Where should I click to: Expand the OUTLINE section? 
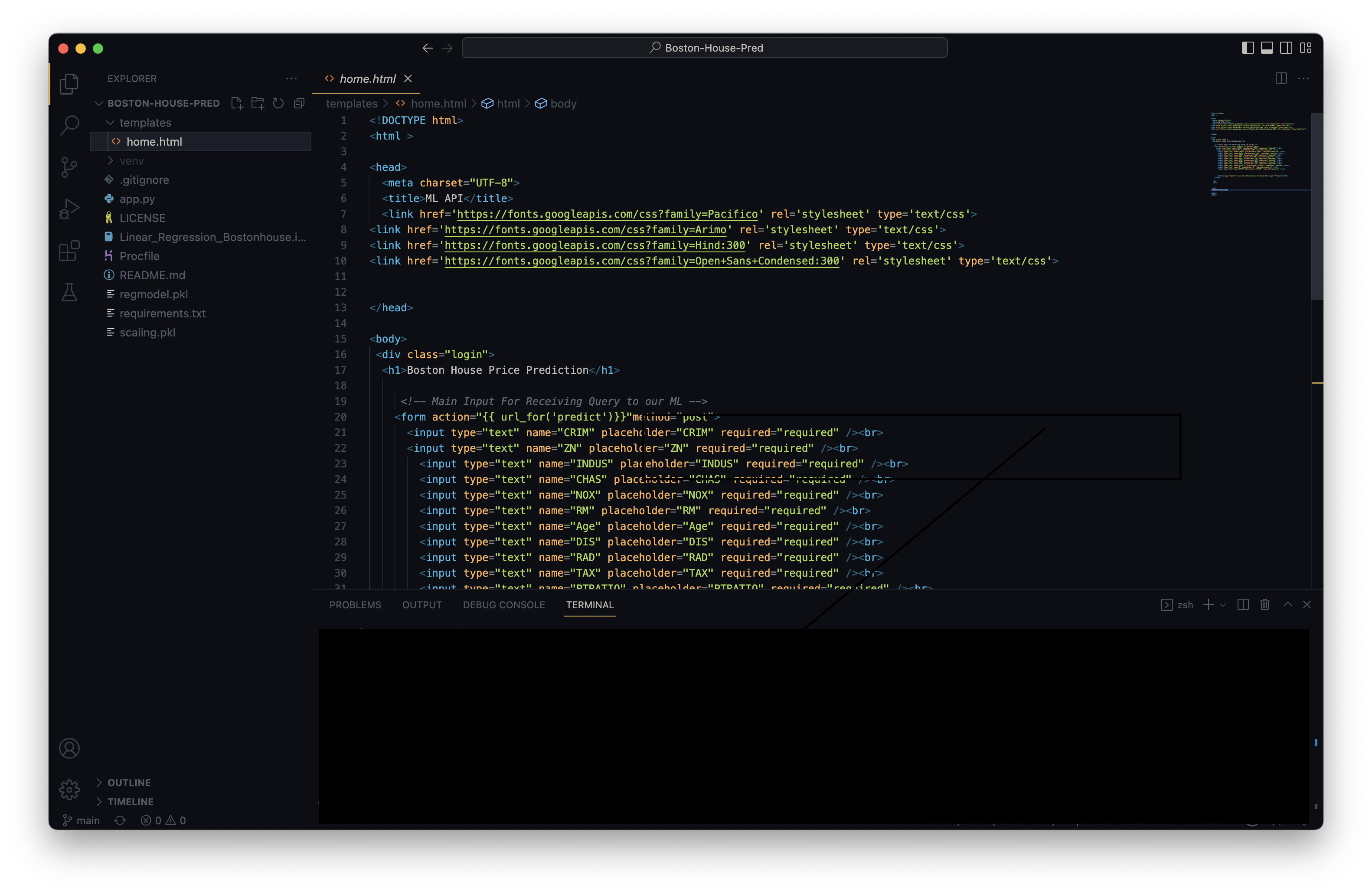(x=129, y=782)
